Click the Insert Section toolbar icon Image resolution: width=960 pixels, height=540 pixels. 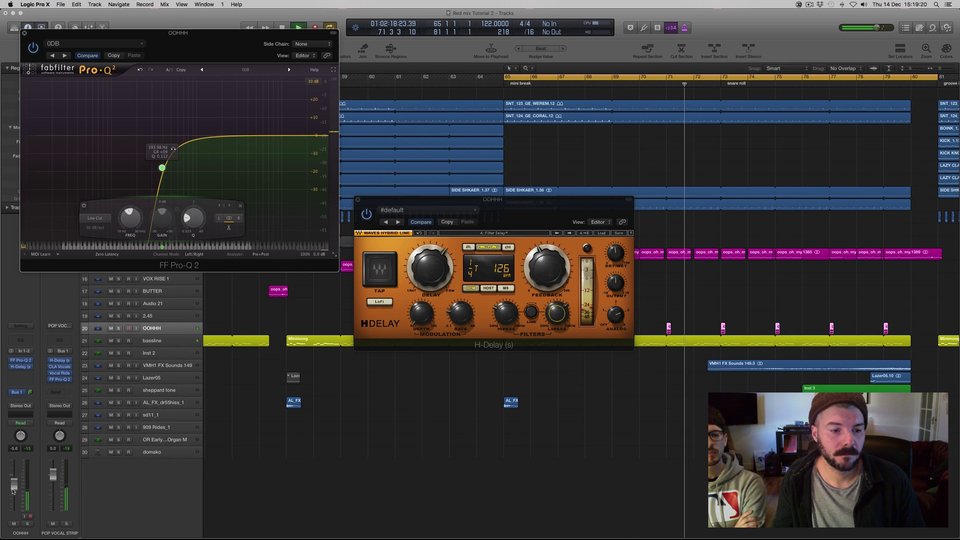click(714, 50)
